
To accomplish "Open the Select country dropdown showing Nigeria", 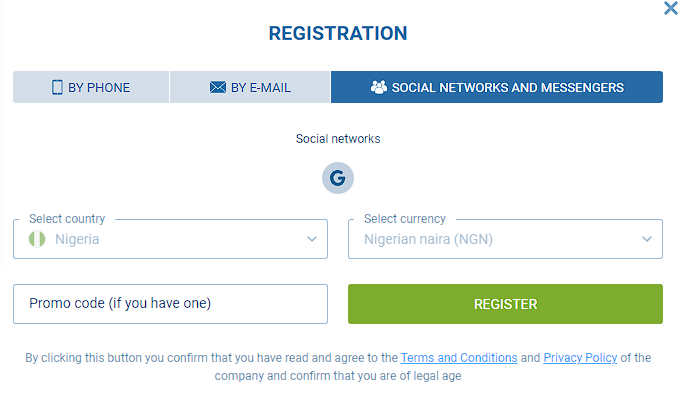I will click(170, 240).
